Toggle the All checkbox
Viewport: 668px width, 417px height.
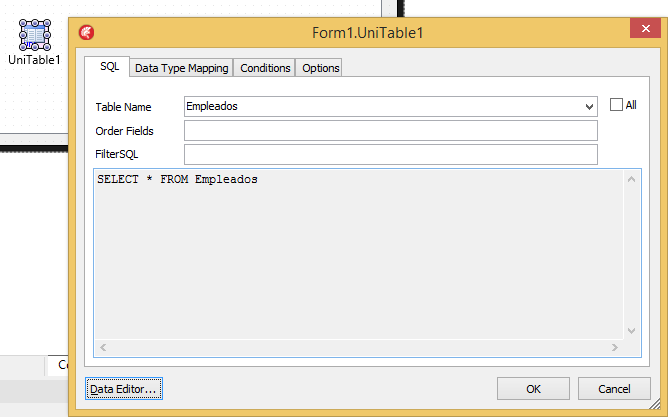point(616,104)
